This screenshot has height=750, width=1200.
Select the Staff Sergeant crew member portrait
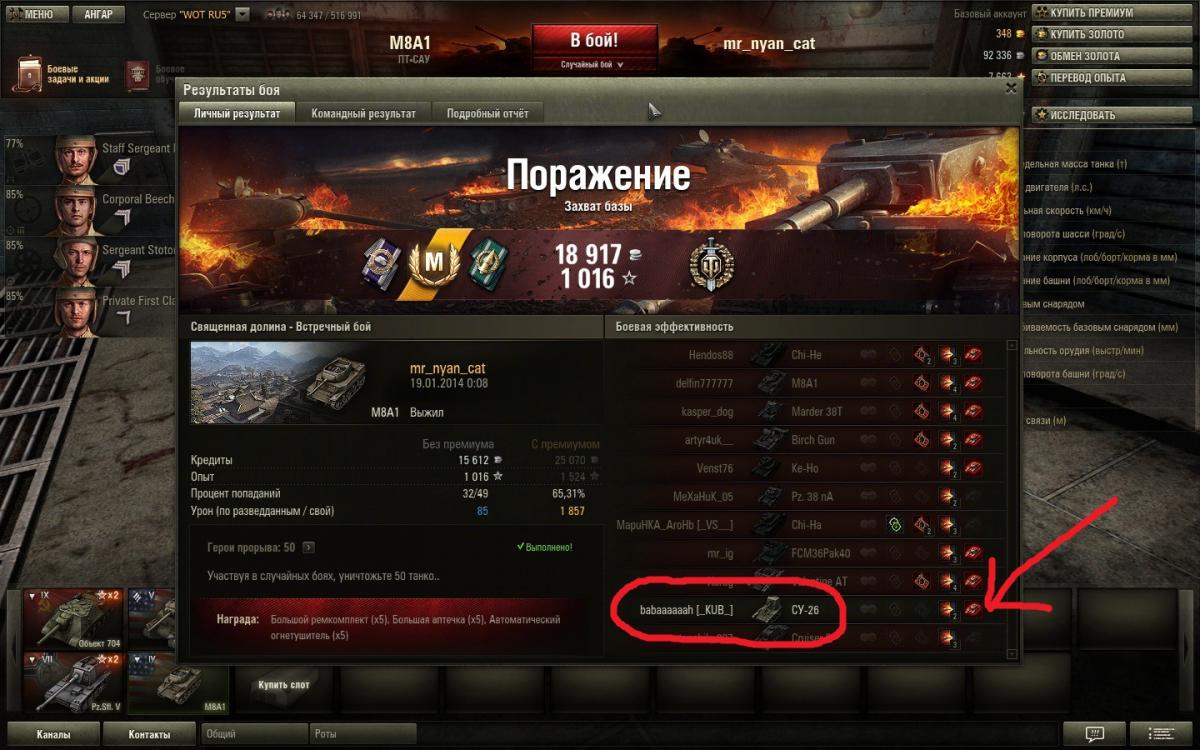[76, 158]
